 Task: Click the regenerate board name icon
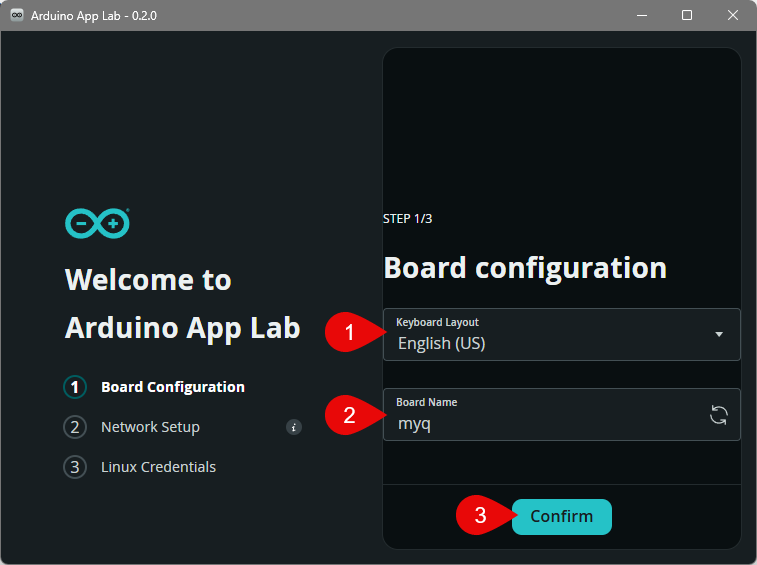tap(718, 416)
